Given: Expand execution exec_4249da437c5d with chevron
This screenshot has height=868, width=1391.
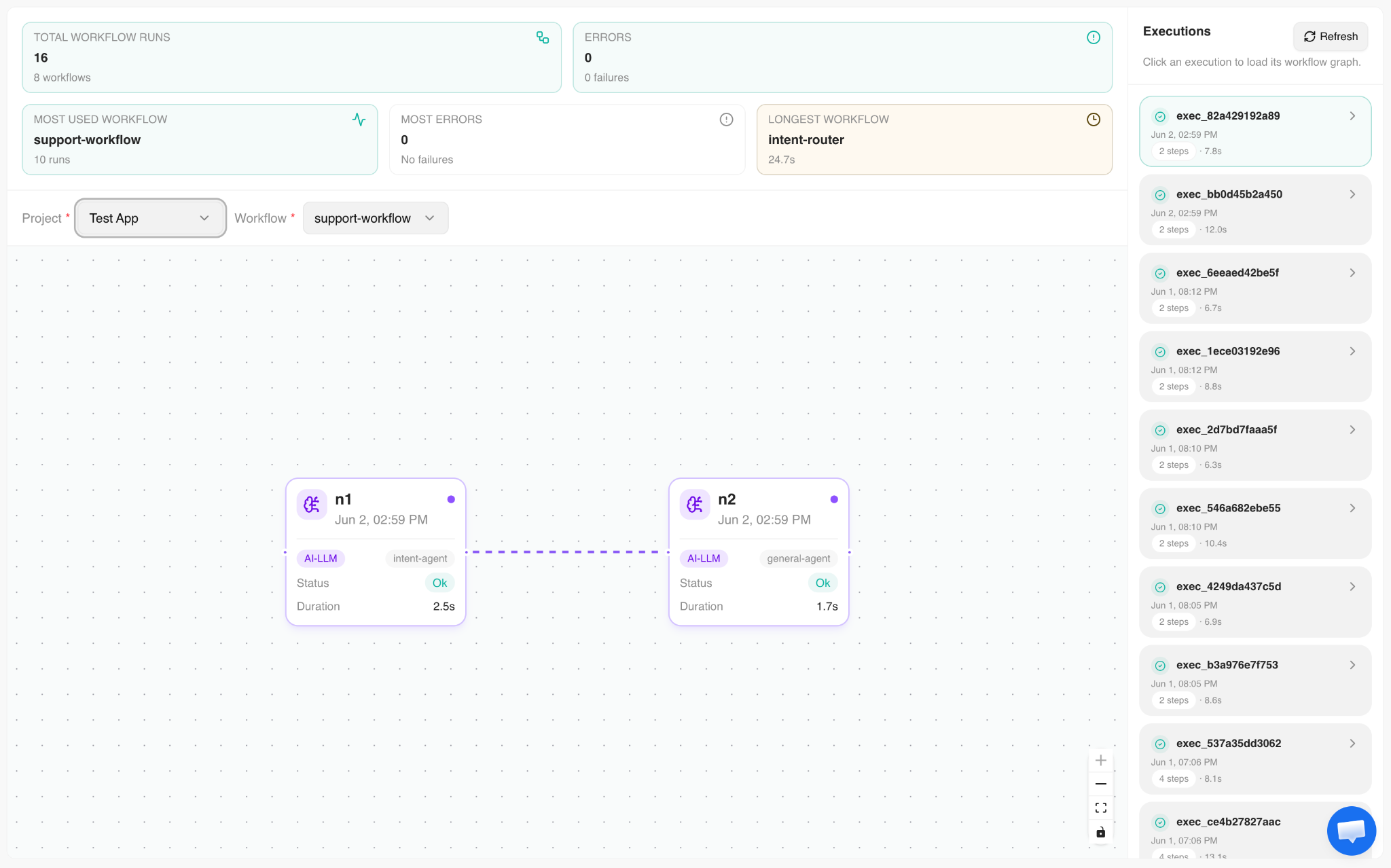Looking at the screenshot, I should pyautogui.click(x=1352, y=587).
